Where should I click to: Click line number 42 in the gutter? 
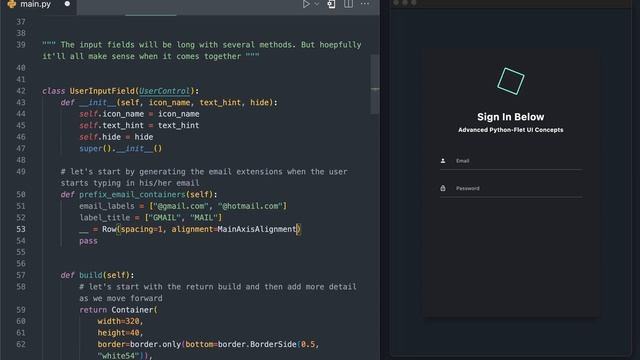[x=21, y=91]
